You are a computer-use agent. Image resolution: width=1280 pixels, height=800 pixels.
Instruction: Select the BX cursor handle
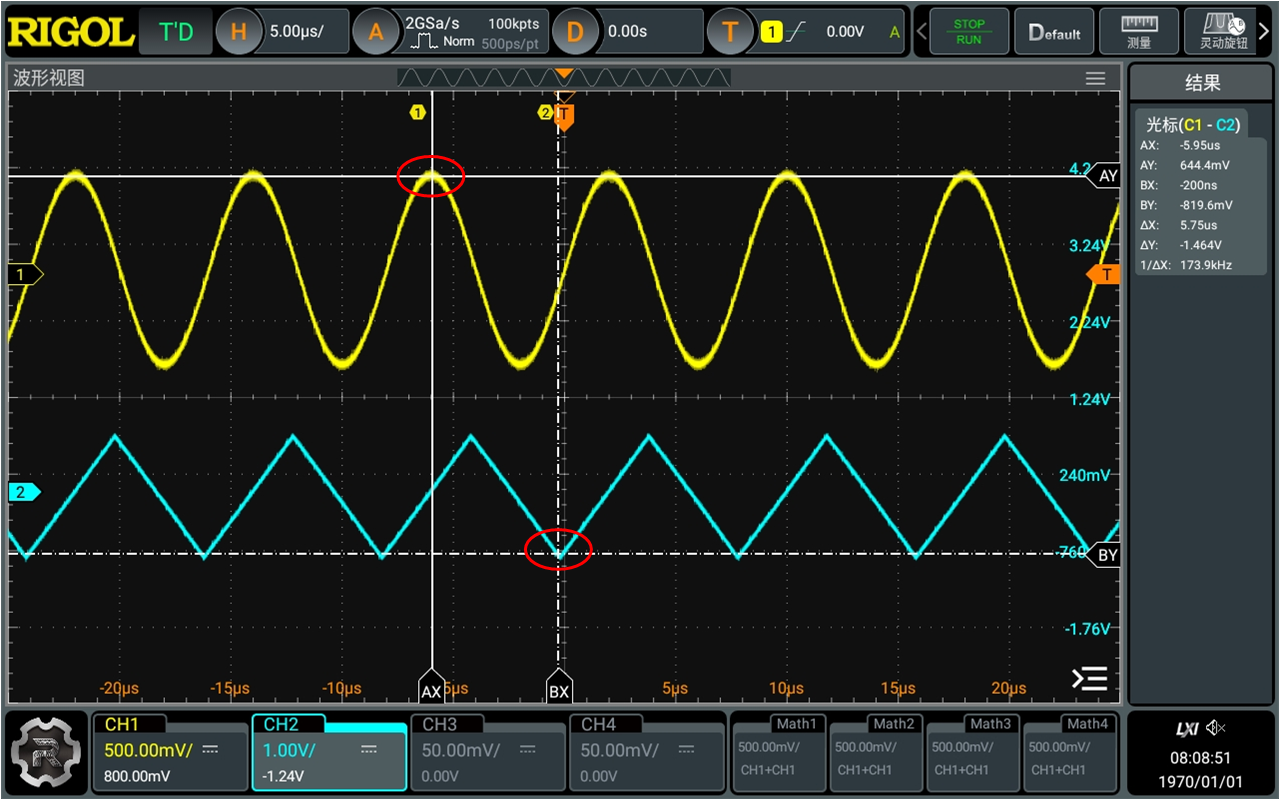(558, 688)
